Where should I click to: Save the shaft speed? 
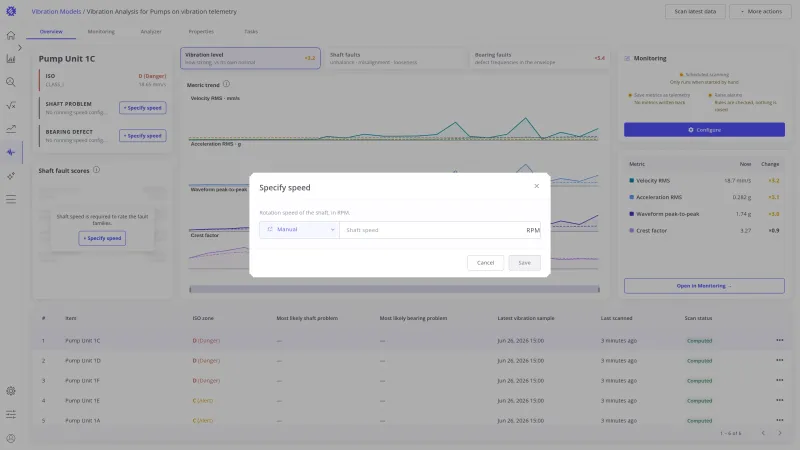coord(524,263)
